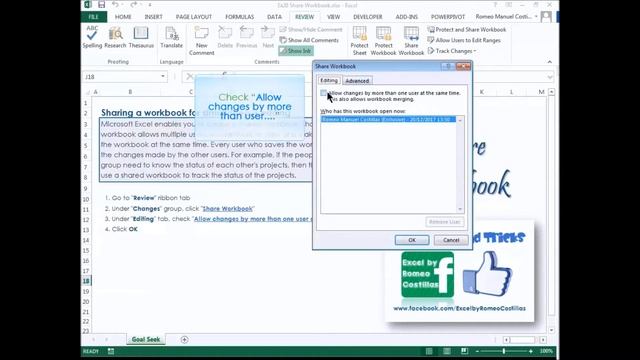Screen dimensions: 640x360
Task: Click the worksheet vertical scrollbar up arrow
Action: (x=551, y=92)
